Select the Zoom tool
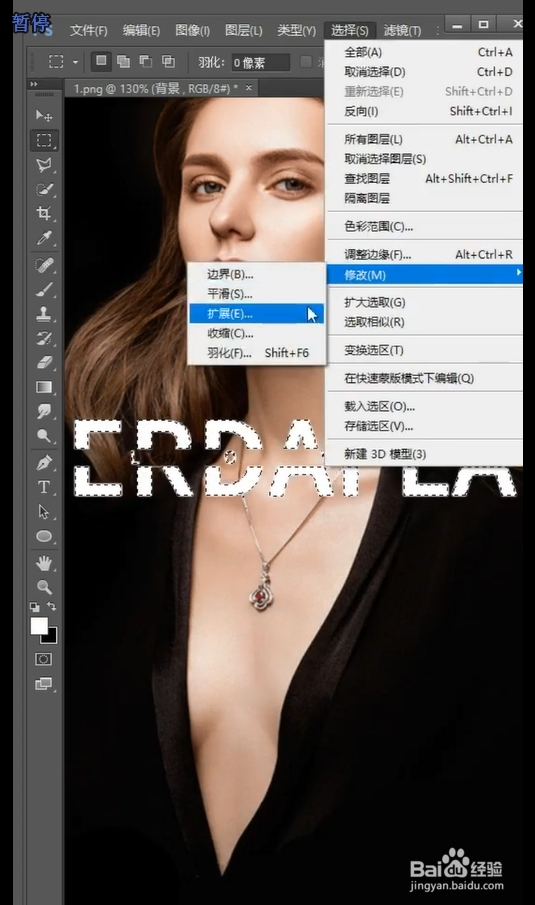Viewport: 535px width, 905px height. pos(44,587)
